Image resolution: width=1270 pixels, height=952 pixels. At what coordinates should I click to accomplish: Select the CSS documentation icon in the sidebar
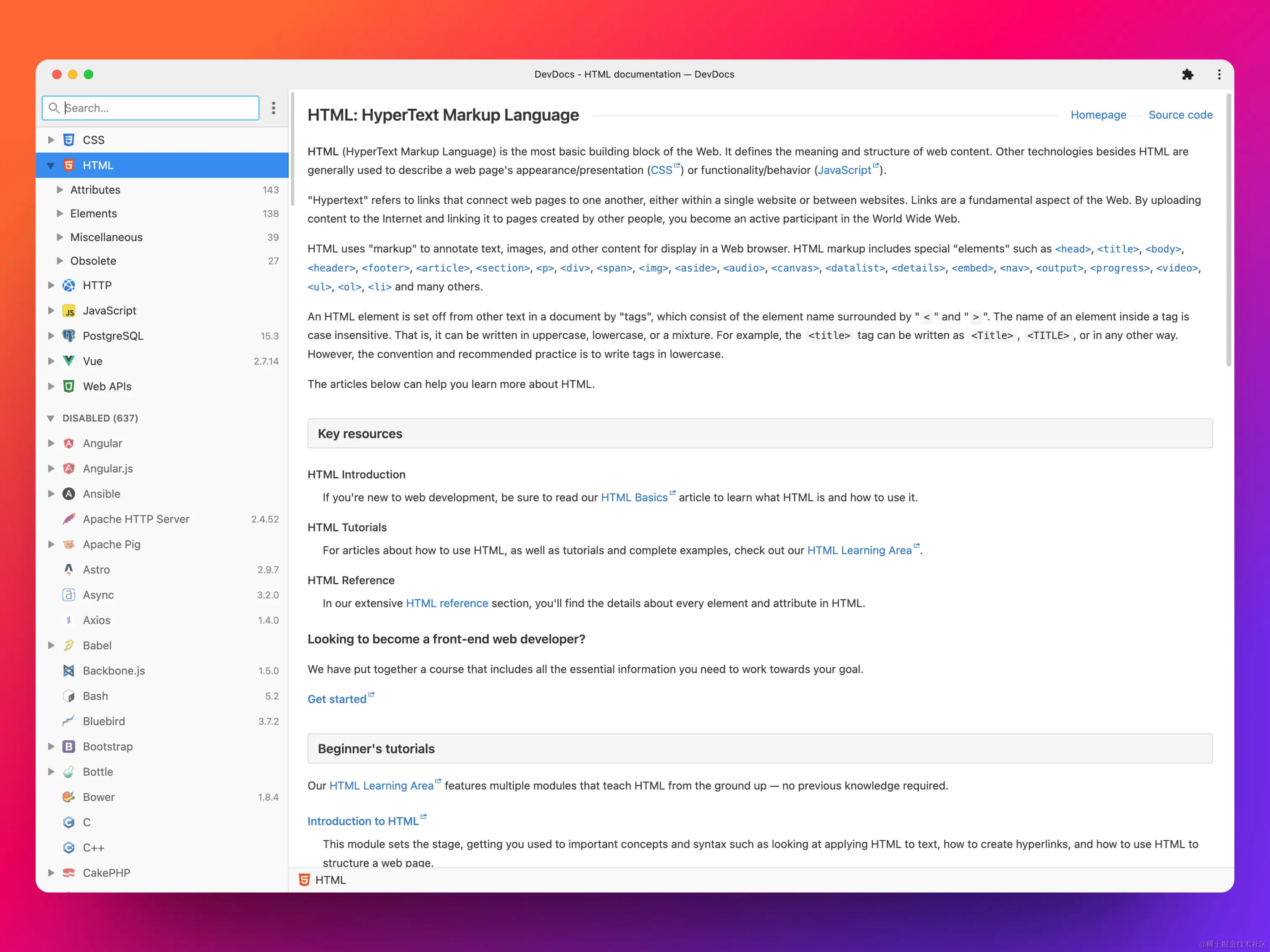[69, 139]
